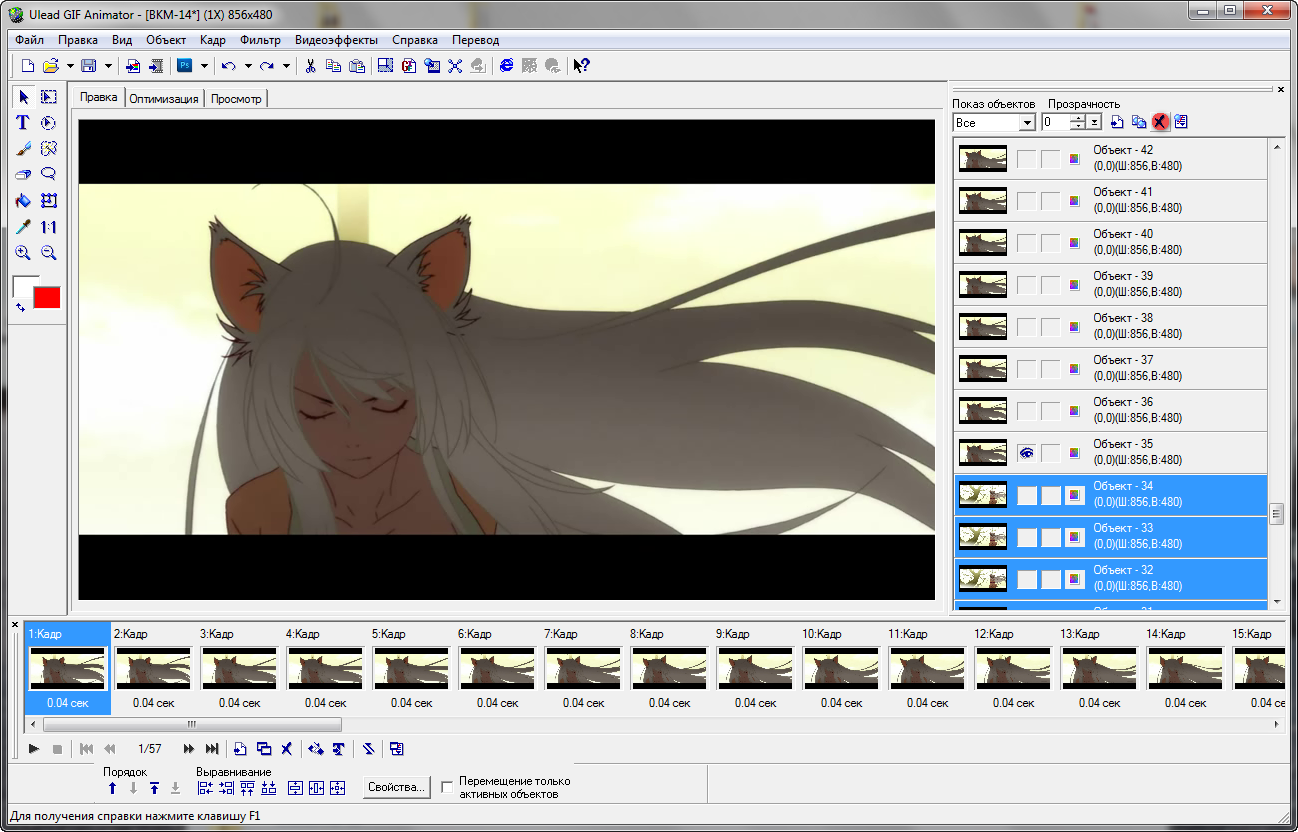
Task: Go to the next frame
Action: pyautogui.click(x=188, y=748)
